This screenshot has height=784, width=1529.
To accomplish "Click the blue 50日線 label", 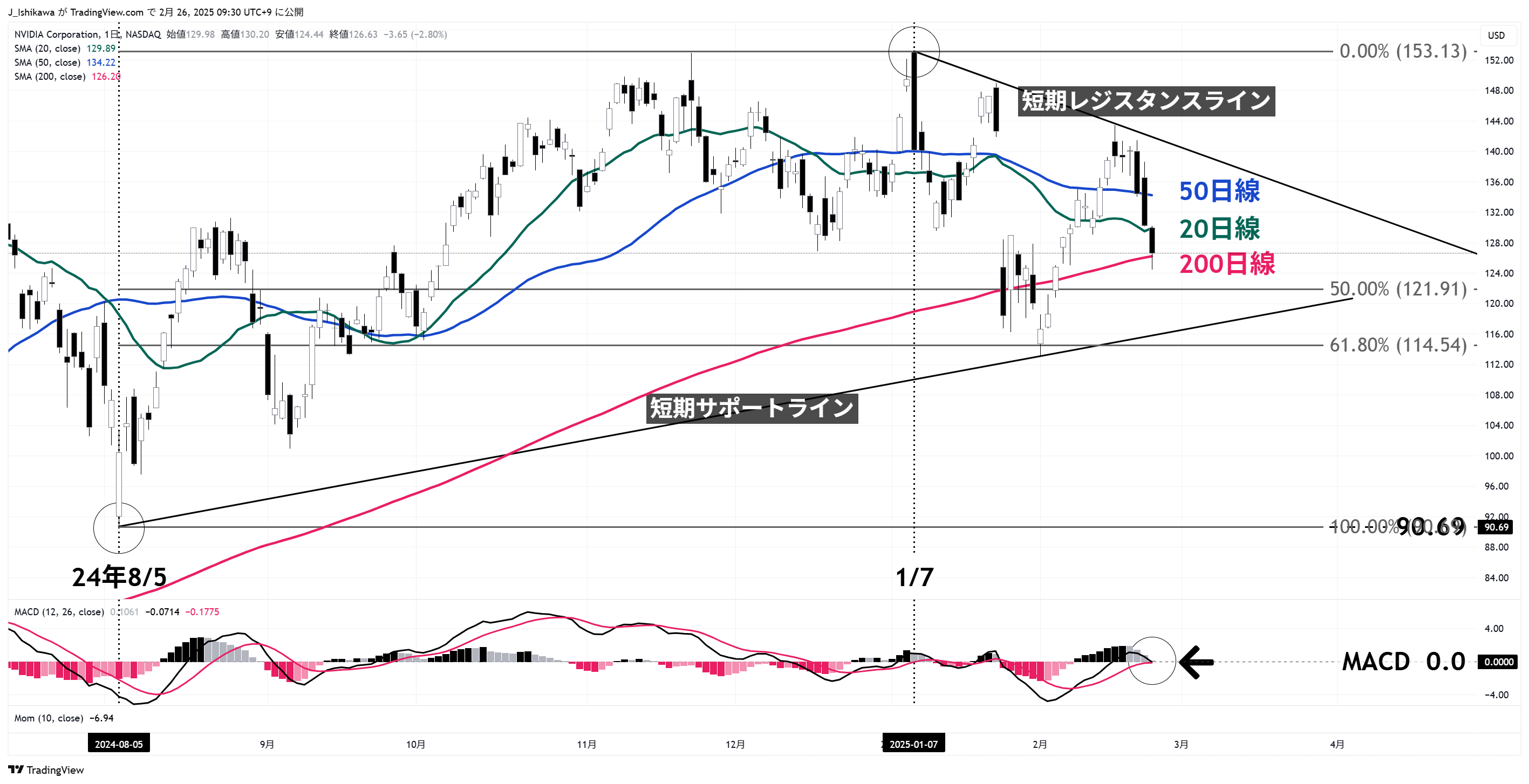I will point(1219,191).
